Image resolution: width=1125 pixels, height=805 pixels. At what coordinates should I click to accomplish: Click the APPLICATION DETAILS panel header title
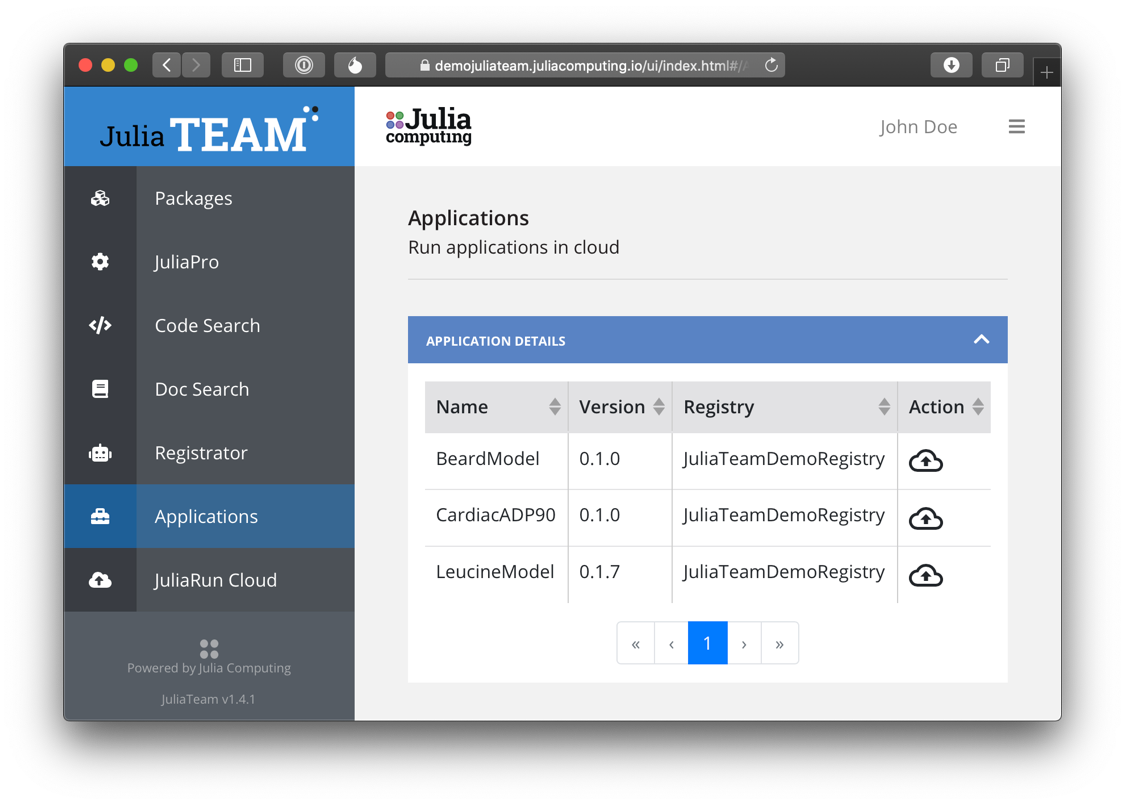(x=496, y=341)
